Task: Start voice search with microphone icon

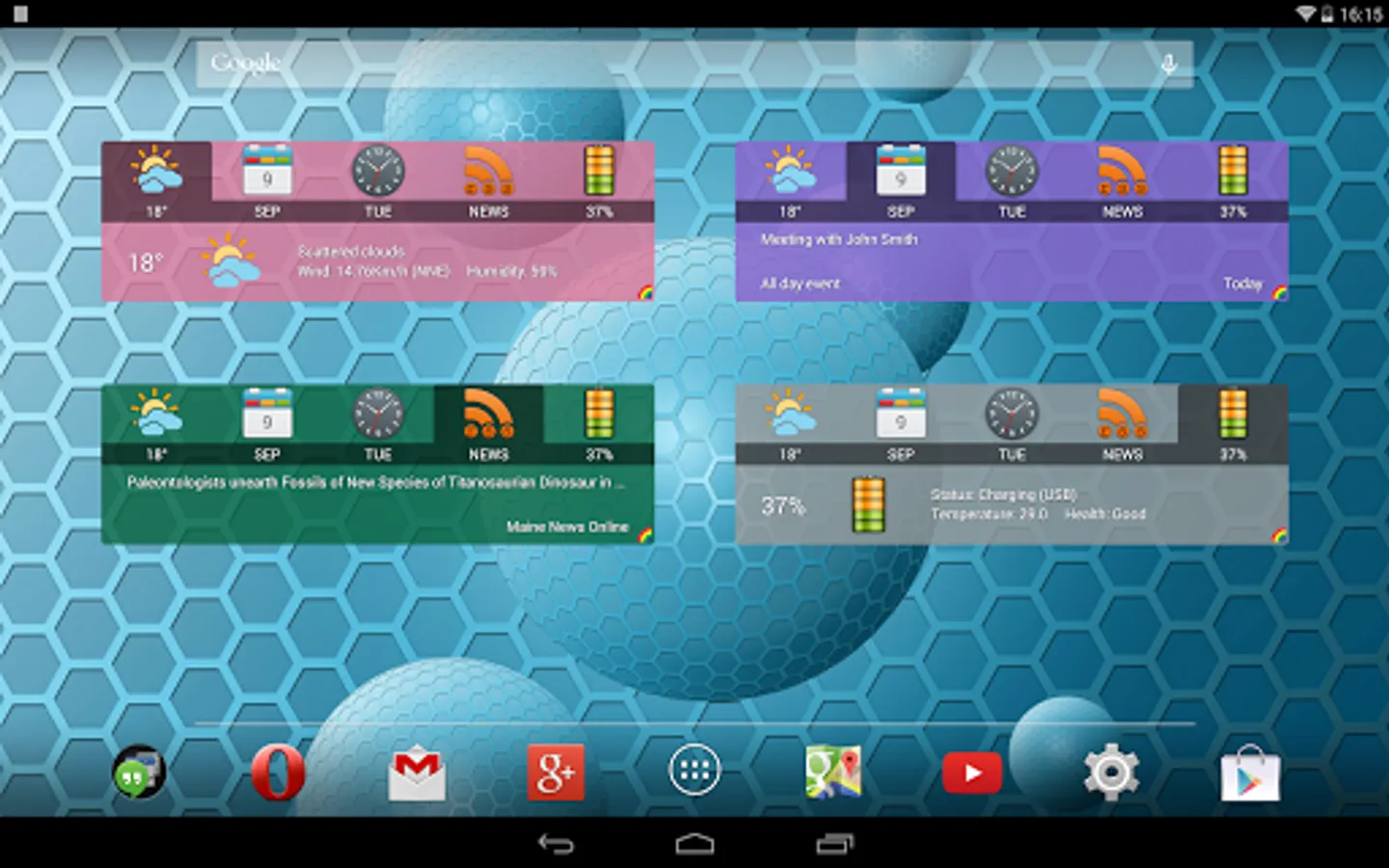Action: (x=1168, y=65)
